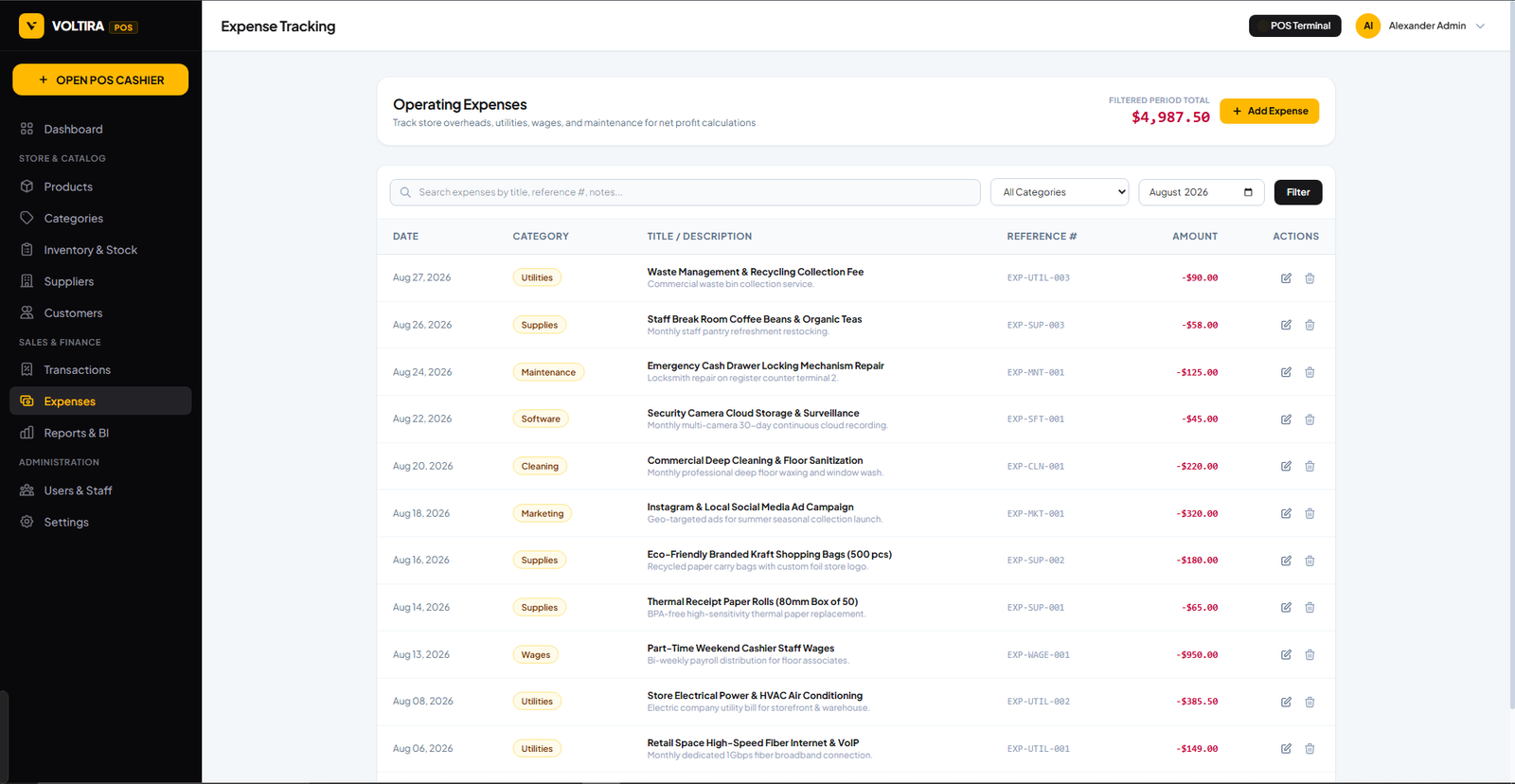1515x784 pixels.
Task: Click the search magnifier icon
Action: coord(405,192)
